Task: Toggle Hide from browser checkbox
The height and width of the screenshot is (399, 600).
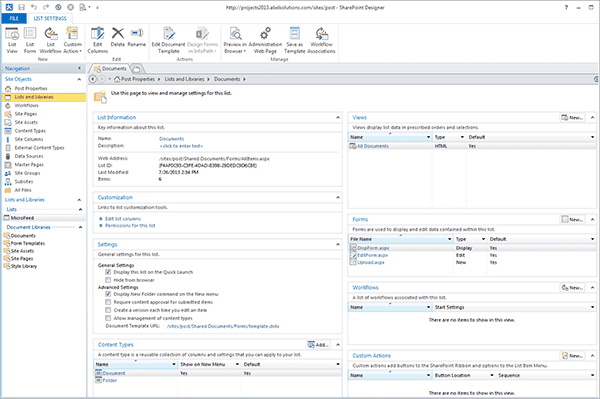Action: (108, 280)
